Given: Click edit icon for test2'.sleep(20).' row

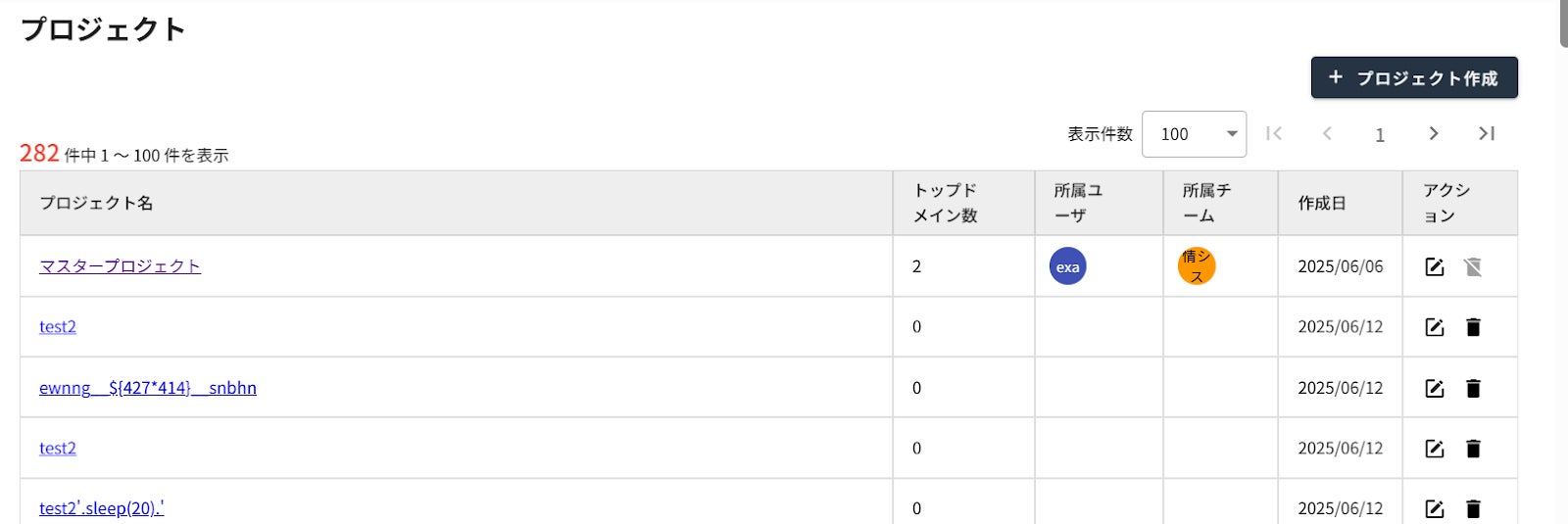Looking at the screenshot, I should (1435, 508).
